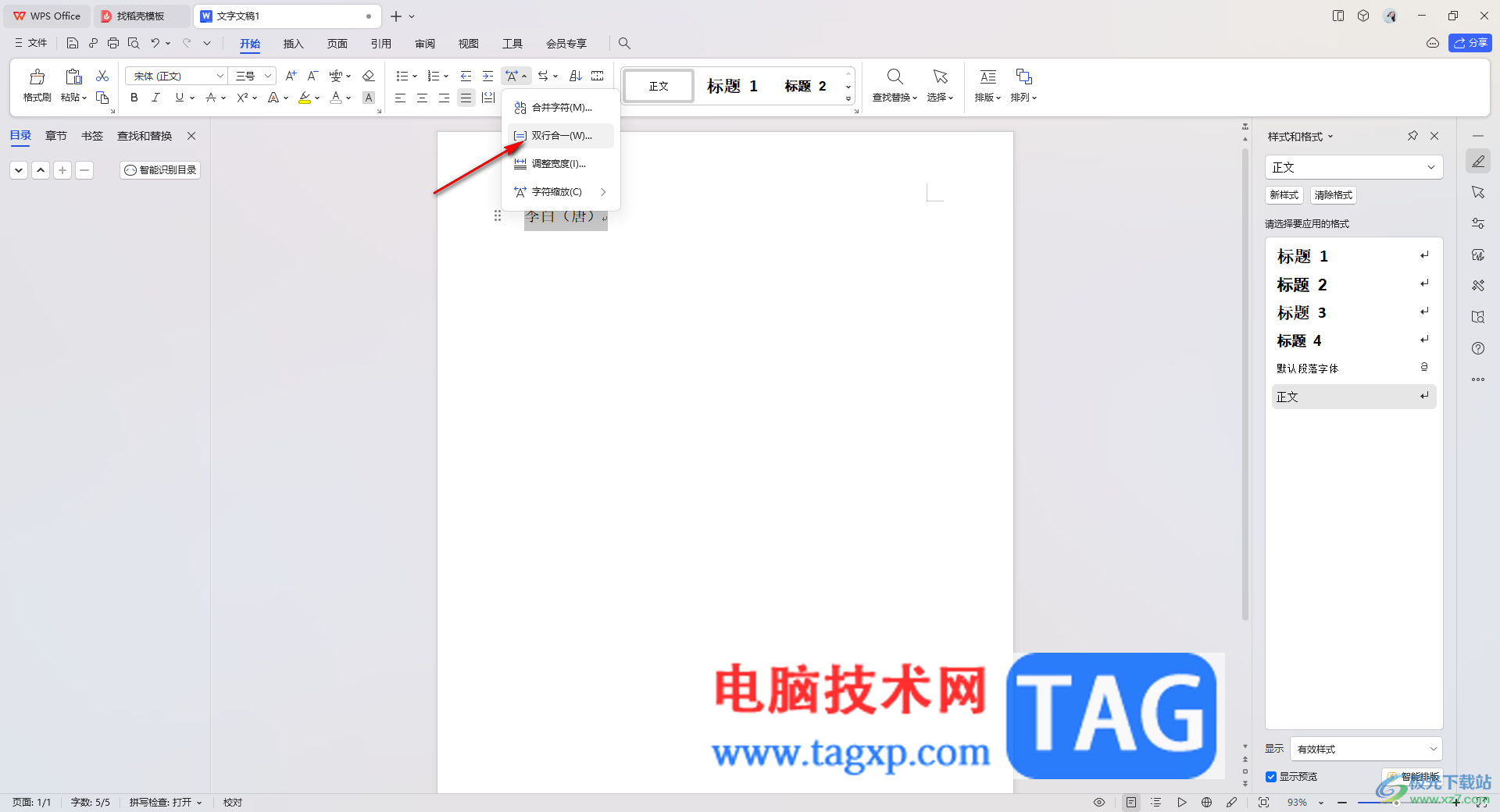Open the current style 正文 combo box
The height and width of the screenshot is (812, 1500).
[1354, 167]
